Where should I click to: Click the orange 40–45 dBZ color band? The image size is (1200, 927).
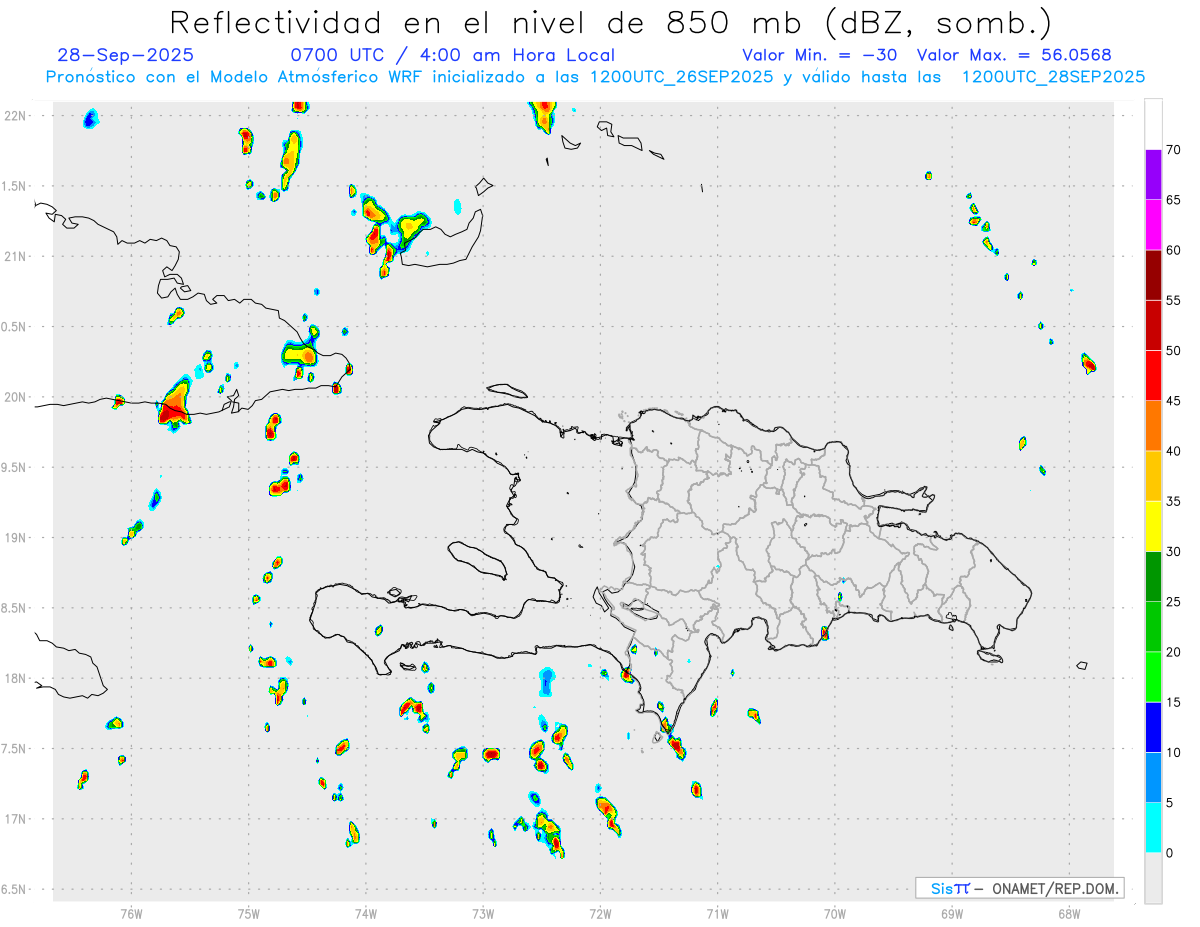1153,426
